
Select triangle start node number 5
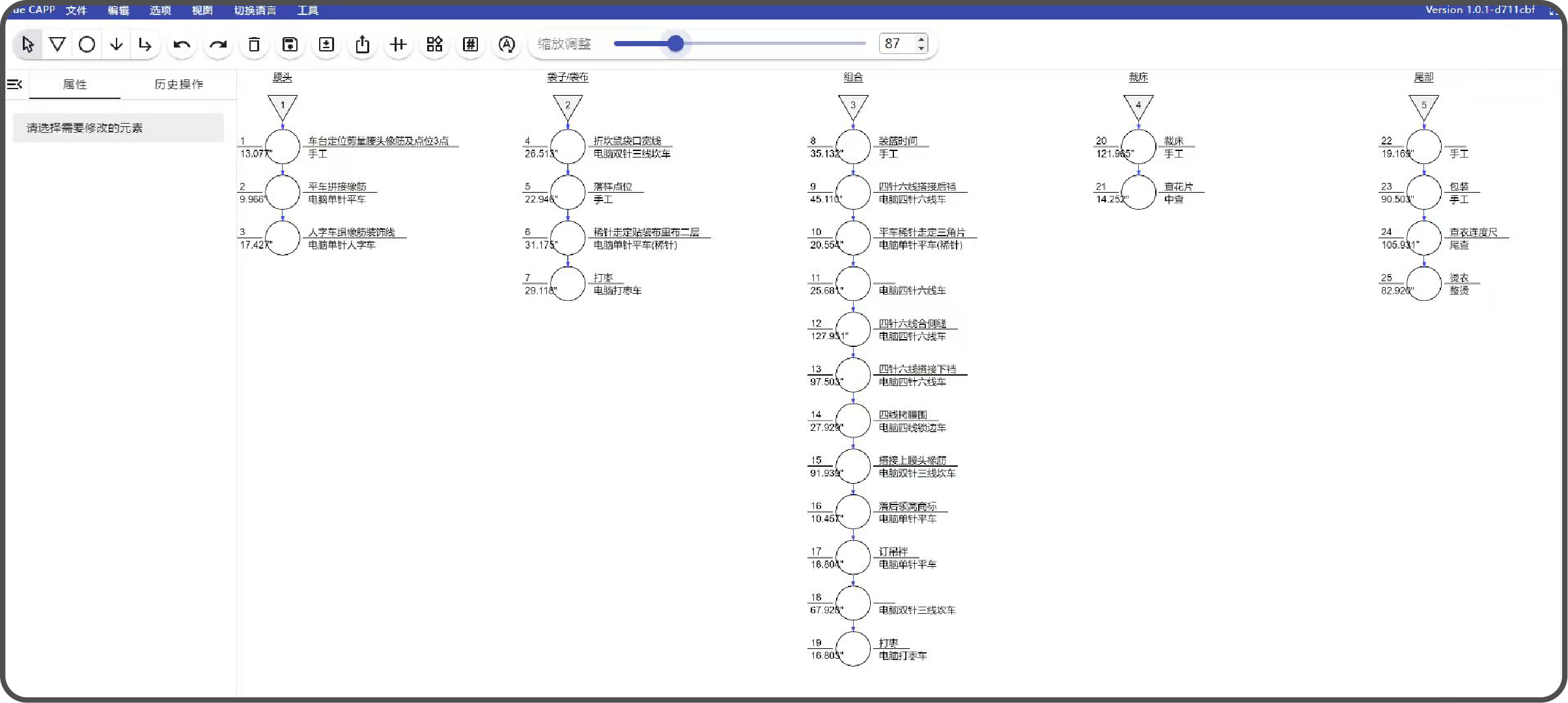[x=1424, y=105]
